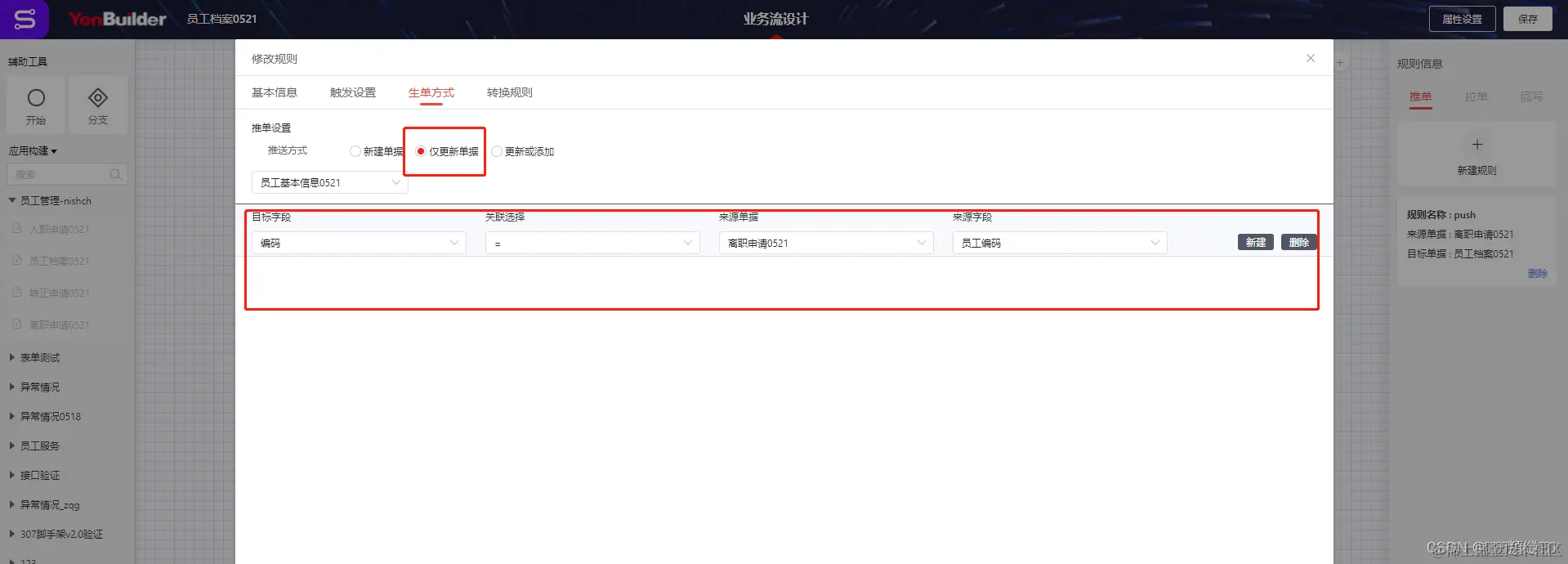1568x564 pixels.
Task: Switch to the 转换规则 tab
Action: coord(510,92)
